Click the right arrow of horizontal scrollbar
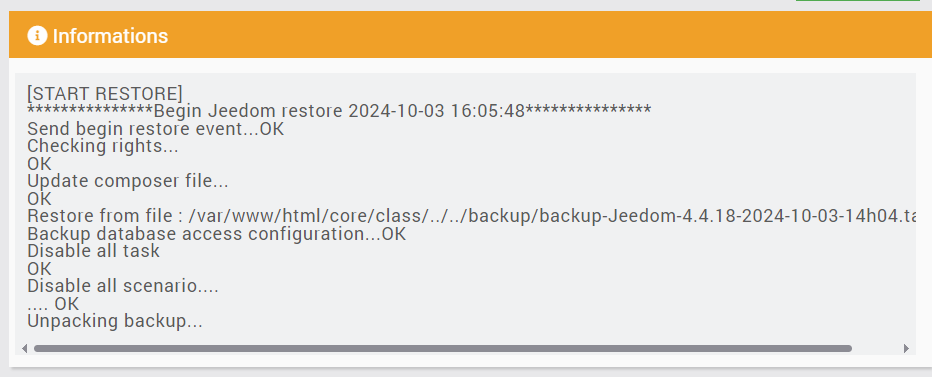932x377 pixels. (906, 348)
